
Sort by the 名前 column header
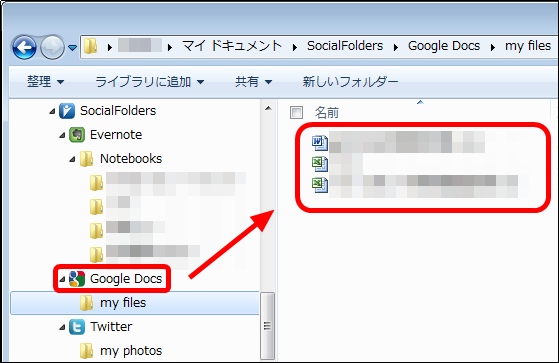pyautogui.click(x=327, y=113)
